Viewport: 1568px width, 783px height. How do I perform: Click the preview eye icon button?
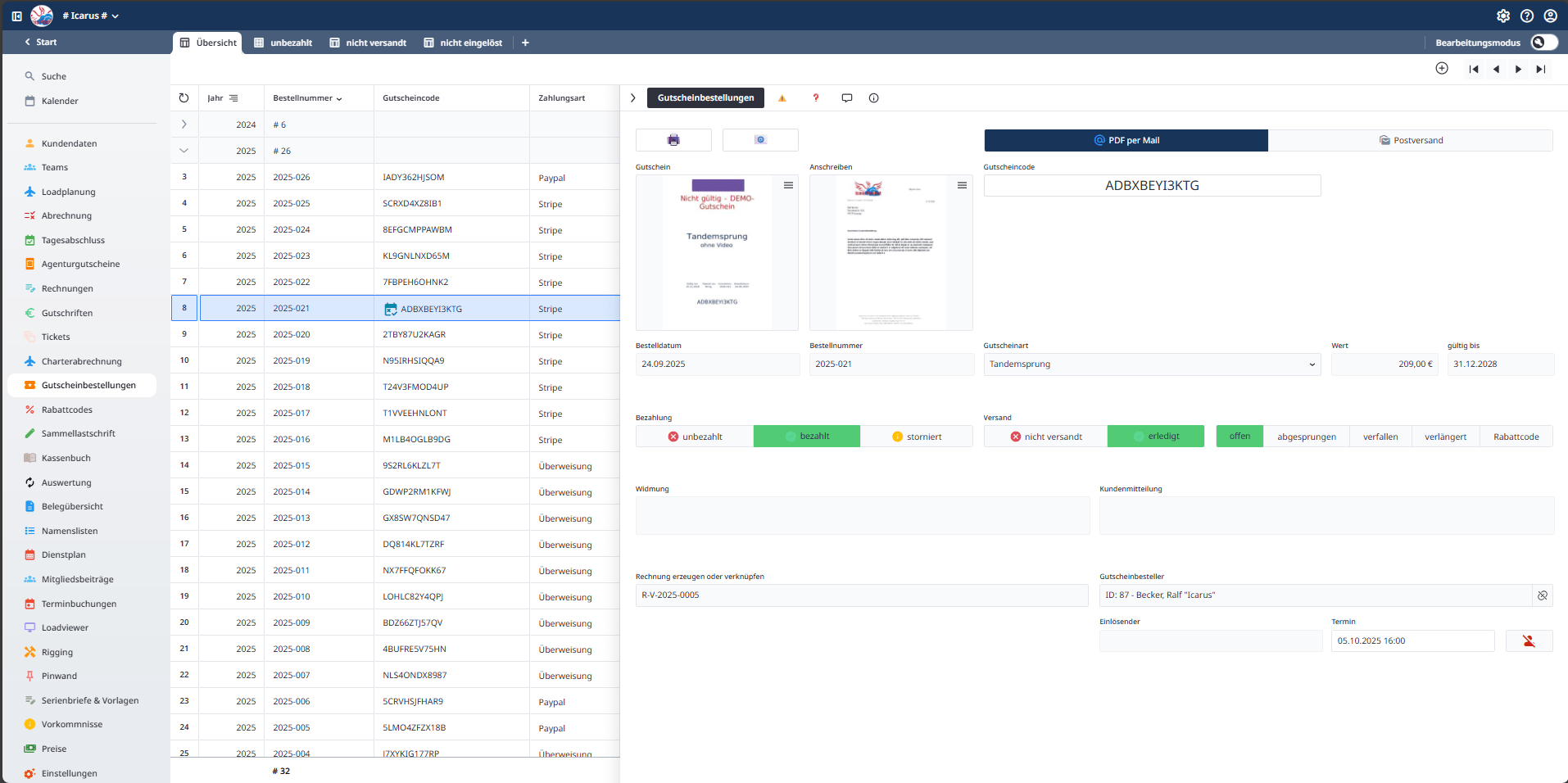point(760,140)
